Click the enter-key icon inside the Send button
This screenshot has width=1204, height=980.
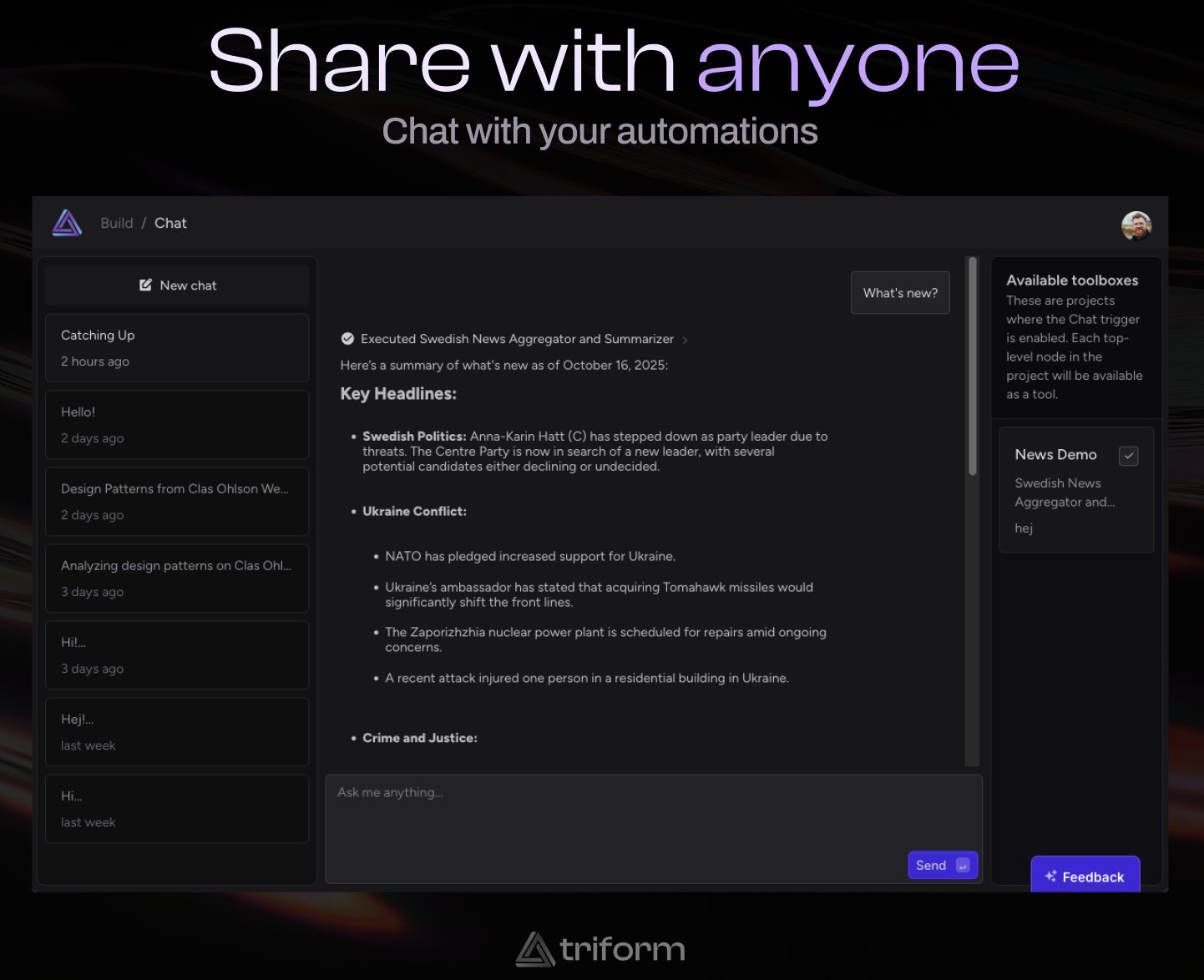pos(962,866)
